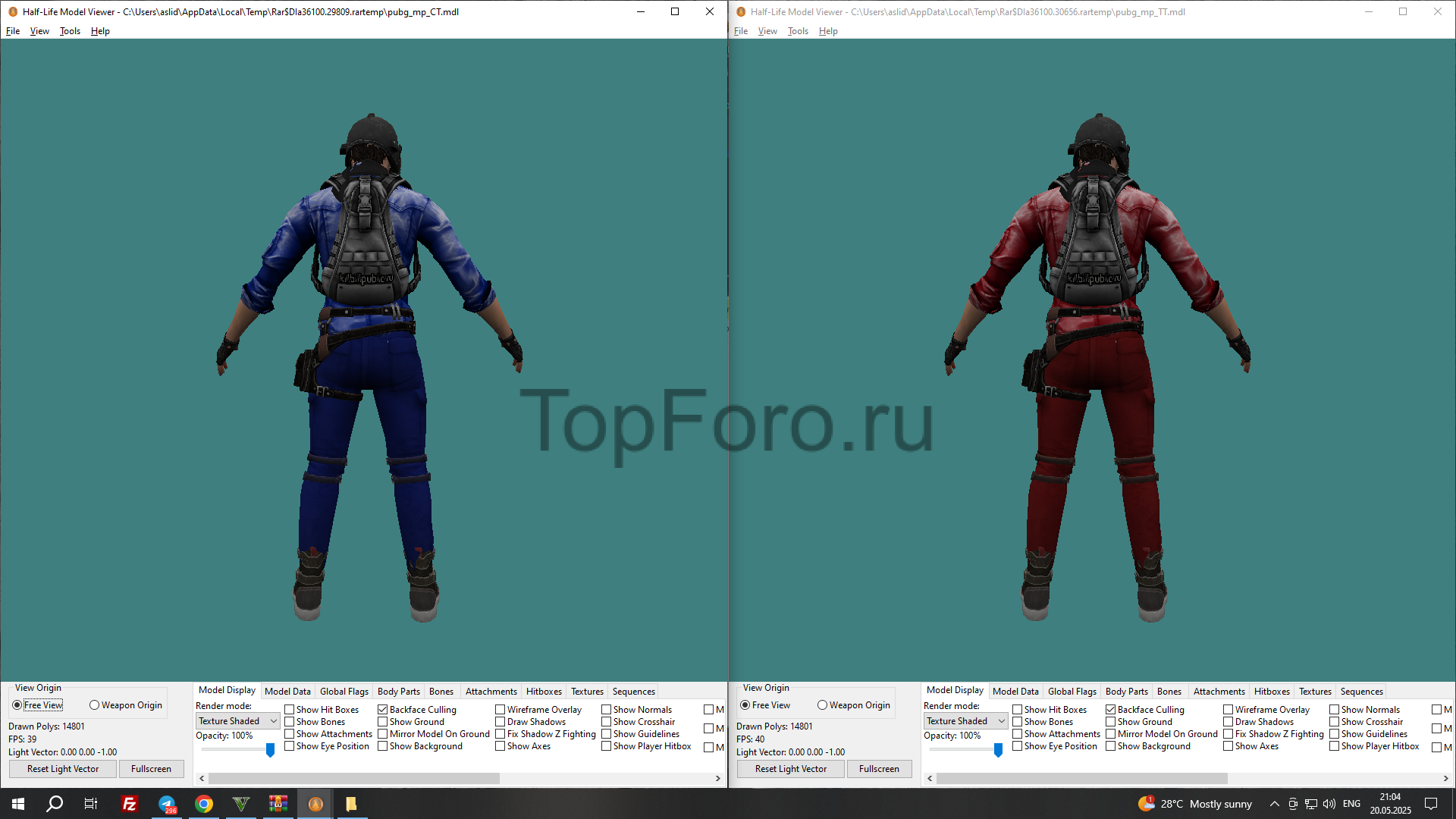Open File Explorer from the taskbar
Screen dimensions: 1456x819
[351, 804]
